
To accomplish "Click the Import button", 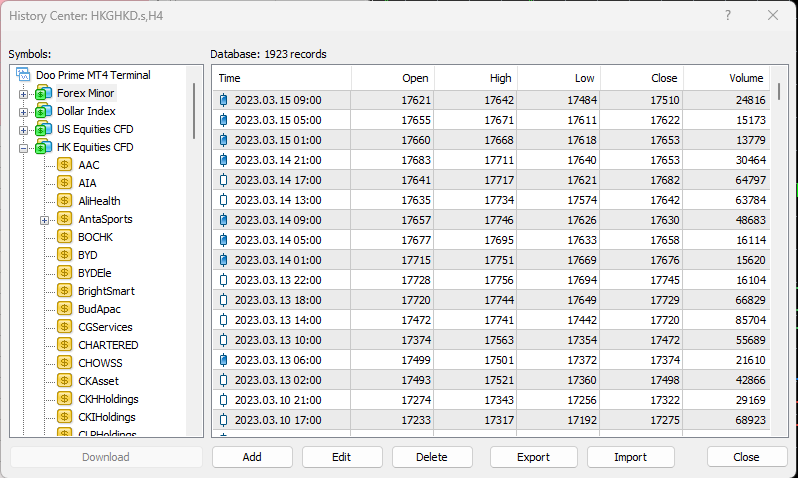I will (630, 457).
